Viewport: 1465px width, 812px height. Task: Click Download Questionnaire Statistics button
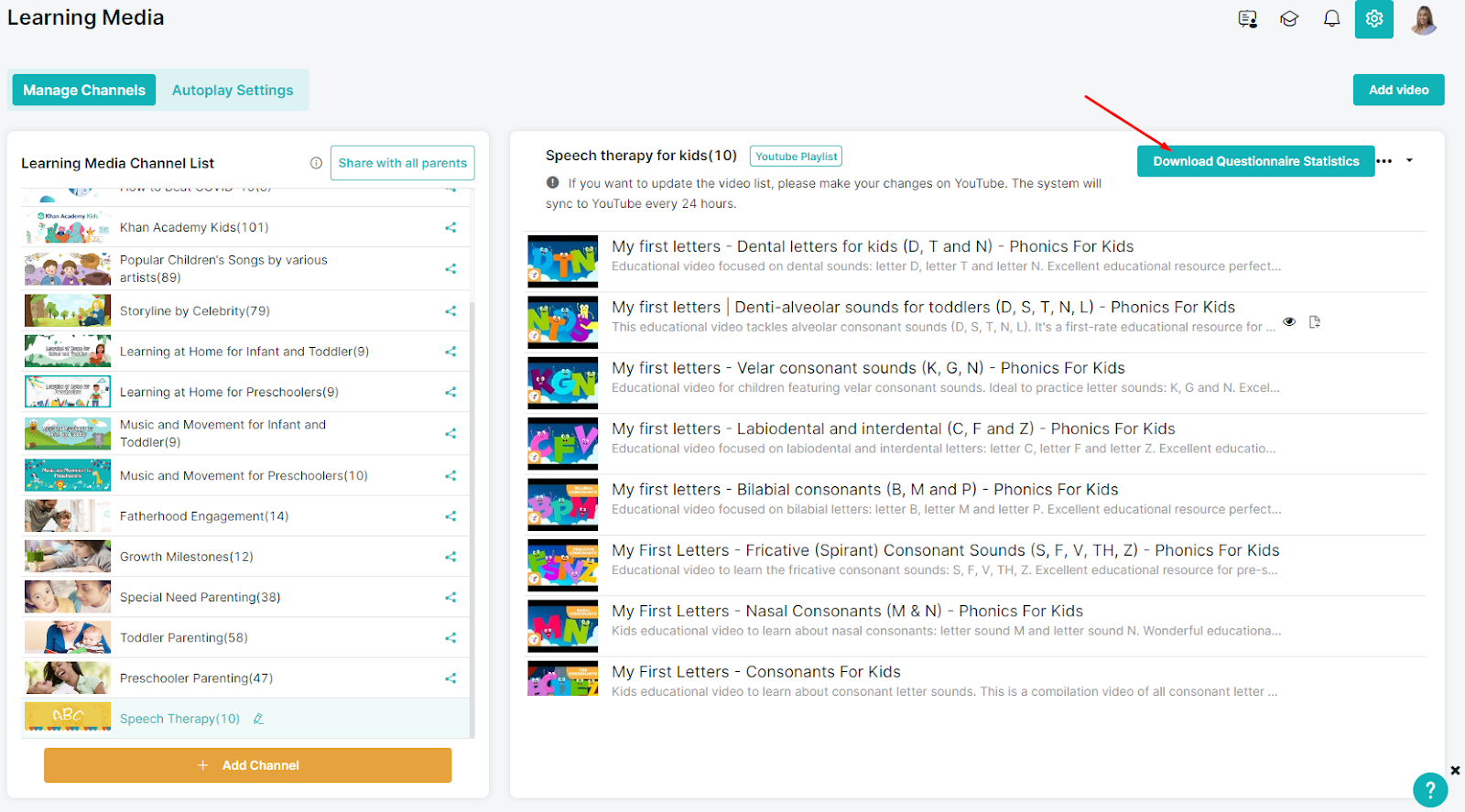1256,161
